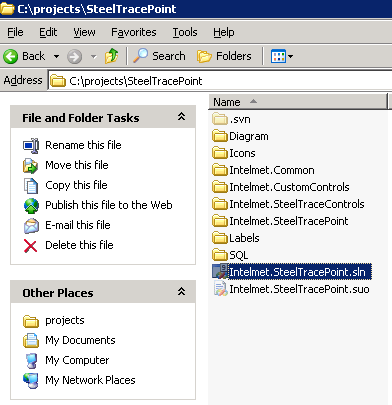The image size is (392, 405).
Task: Collapse the File and Folder Tasks panel
Action: [x=181, y=117]
